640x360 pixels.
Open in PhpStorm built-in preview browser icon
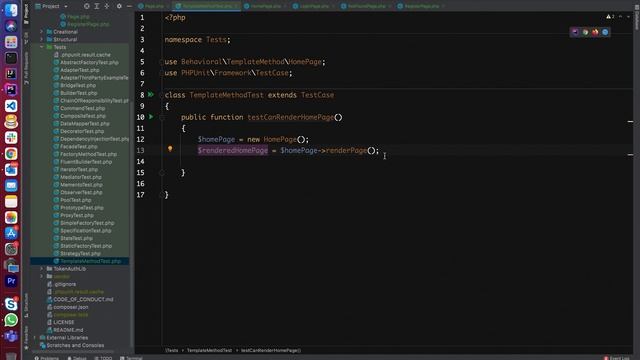(x=575, y=32)
